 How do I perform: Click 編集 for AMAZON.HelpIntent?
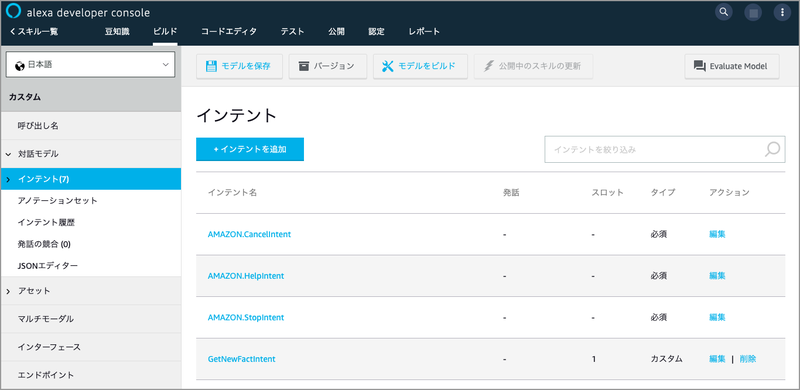717,276
